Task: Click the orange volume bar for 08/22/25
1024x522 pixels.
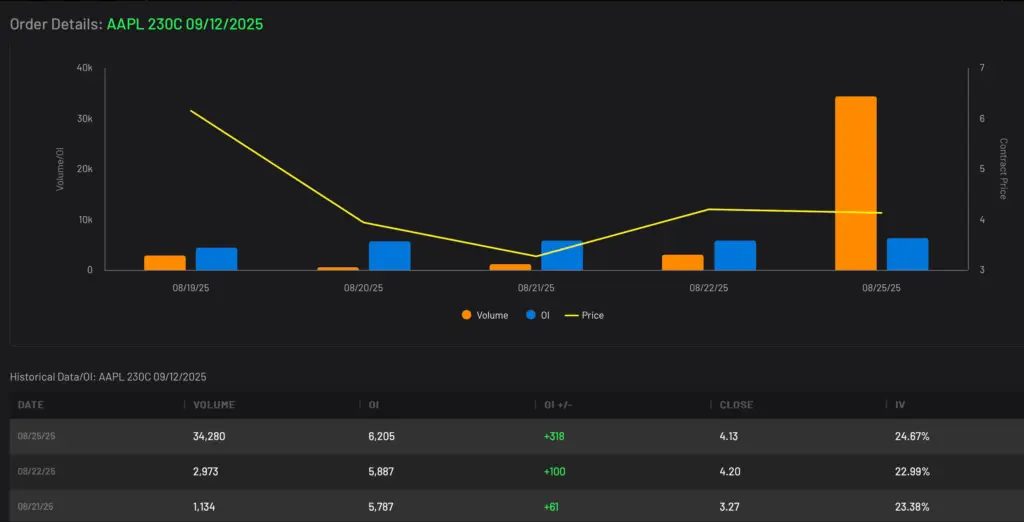Action: coord(682,263)
